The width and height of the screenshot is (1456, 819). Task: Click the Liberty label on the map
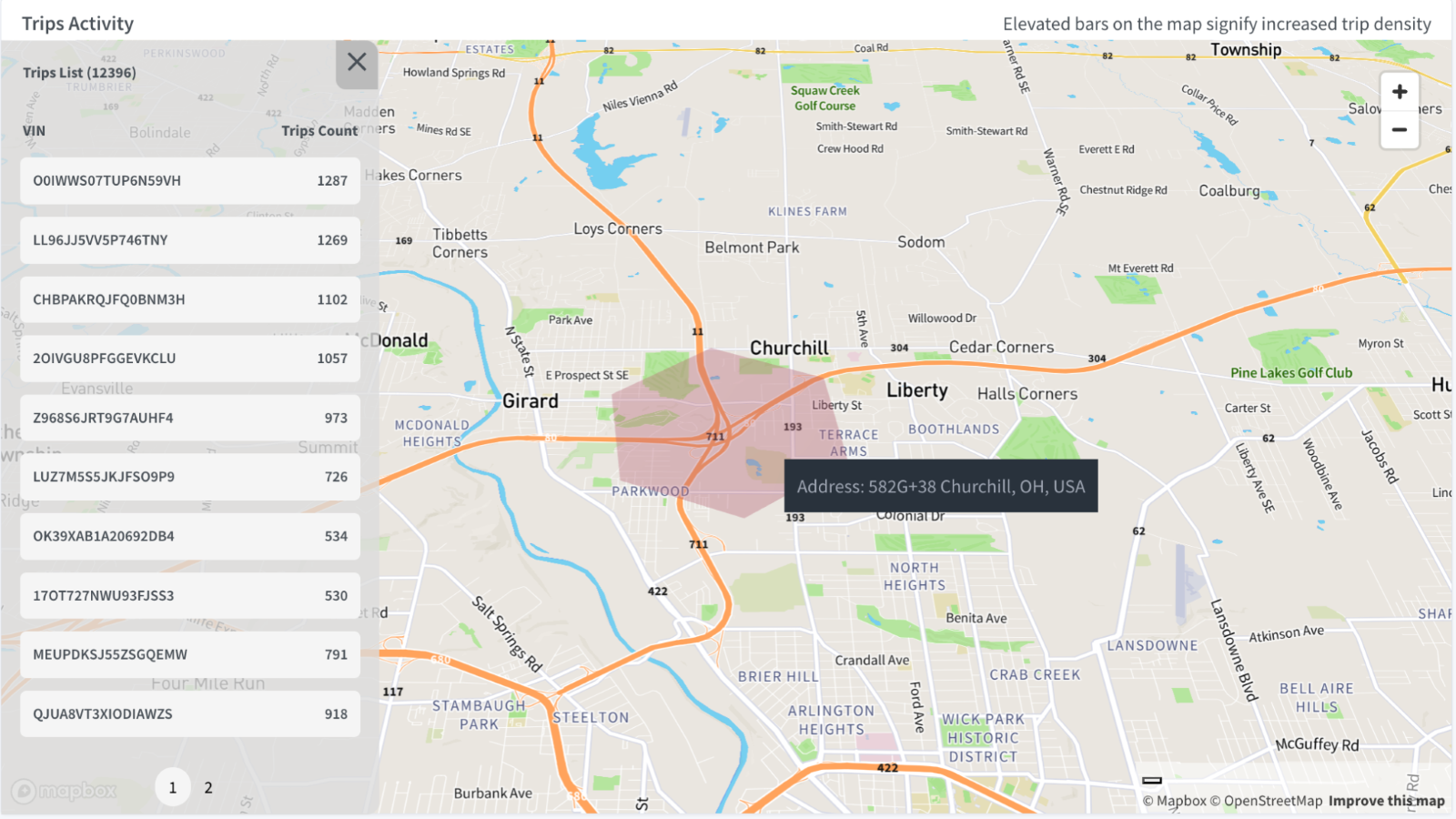coord(917,390)
